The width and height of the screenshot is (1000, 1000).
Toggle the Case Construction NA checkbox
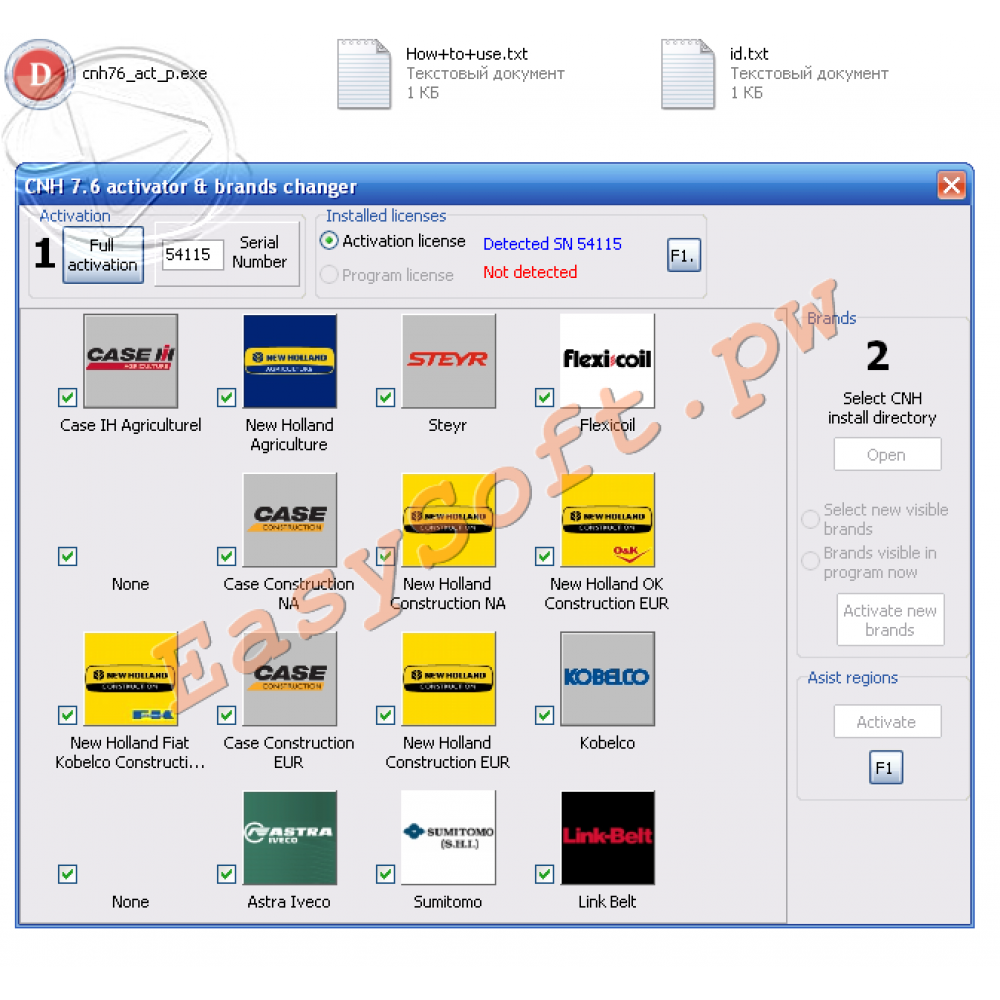tap(226, 556)
